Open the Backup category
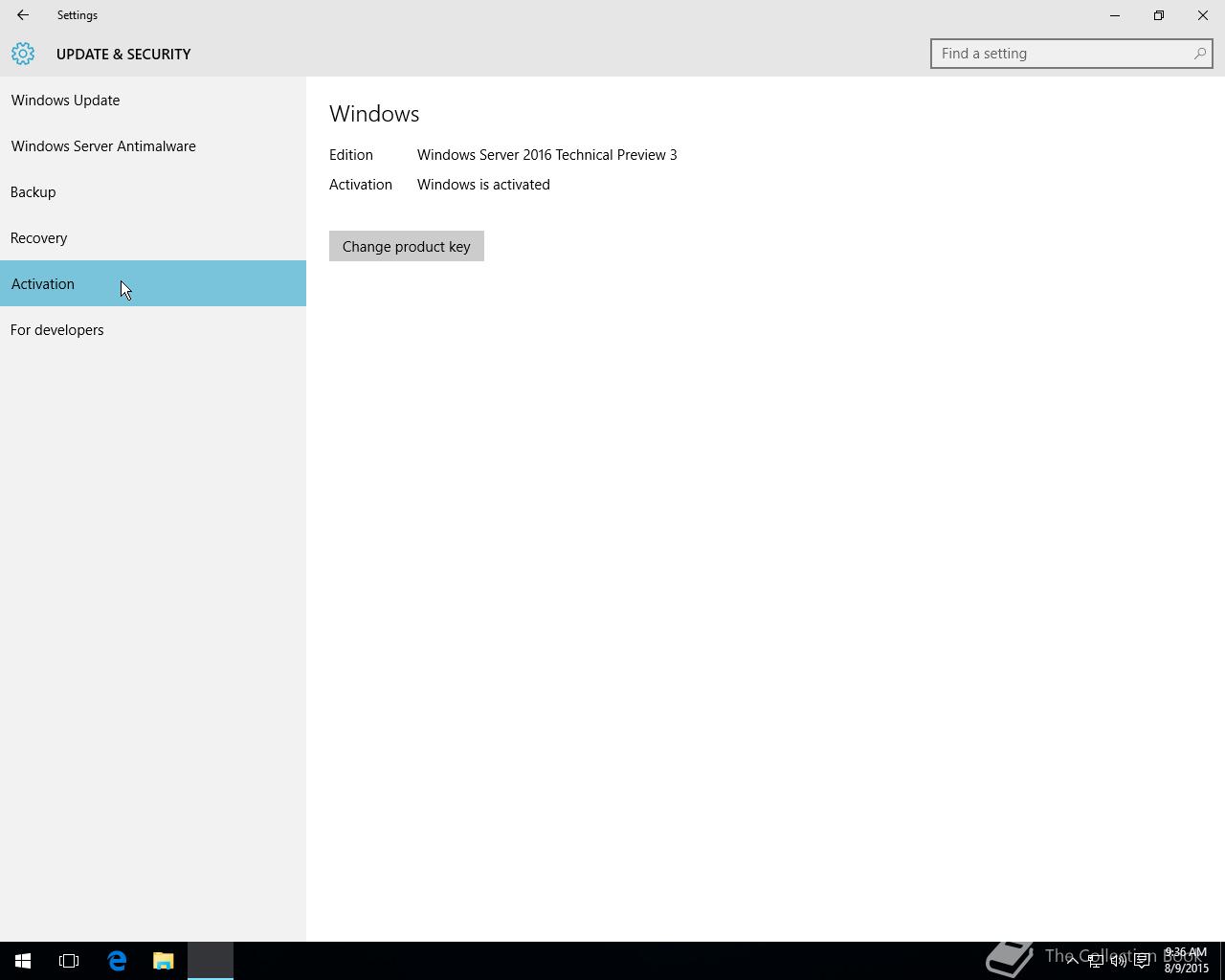1225x980 pixels. pyautogui.click(x=153, y=191)
